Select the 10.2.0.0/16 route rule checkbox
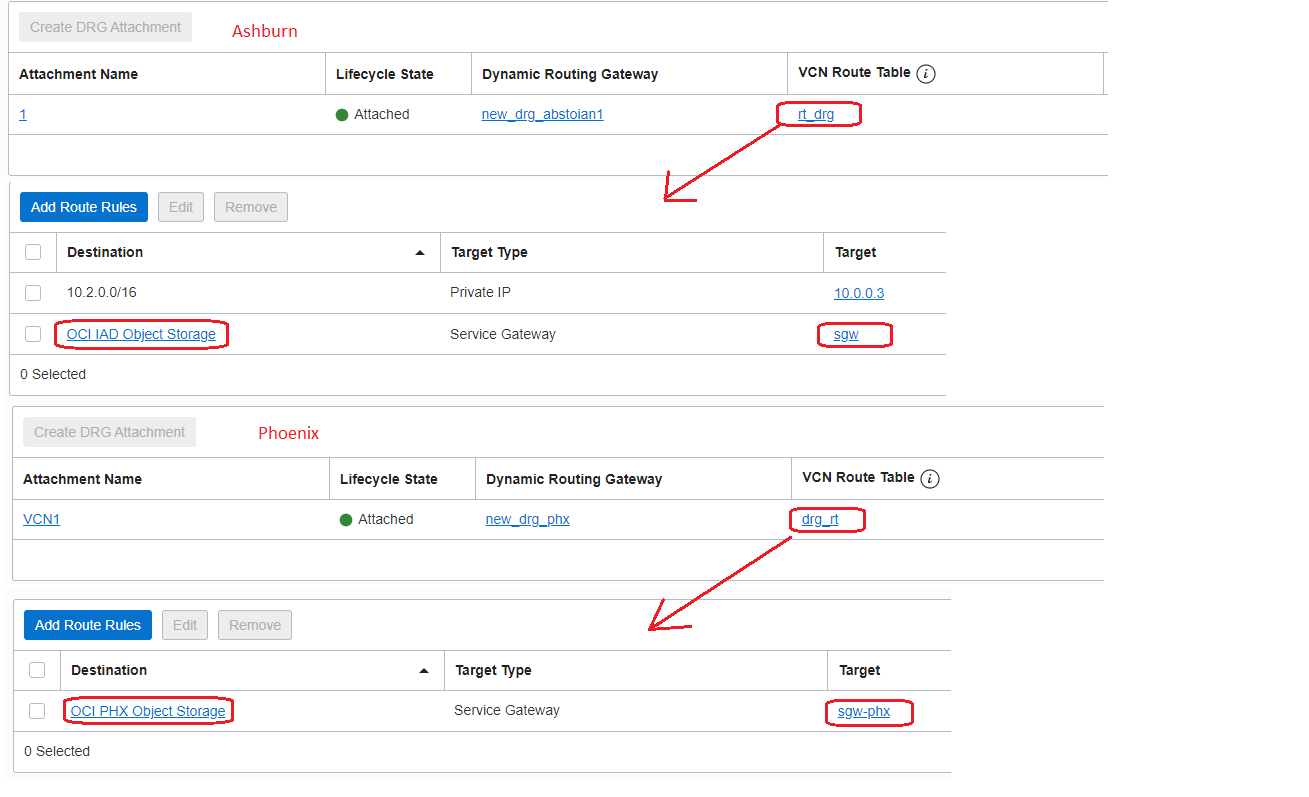The height and width of the screenshot is (797, 1309). (33, 293)
